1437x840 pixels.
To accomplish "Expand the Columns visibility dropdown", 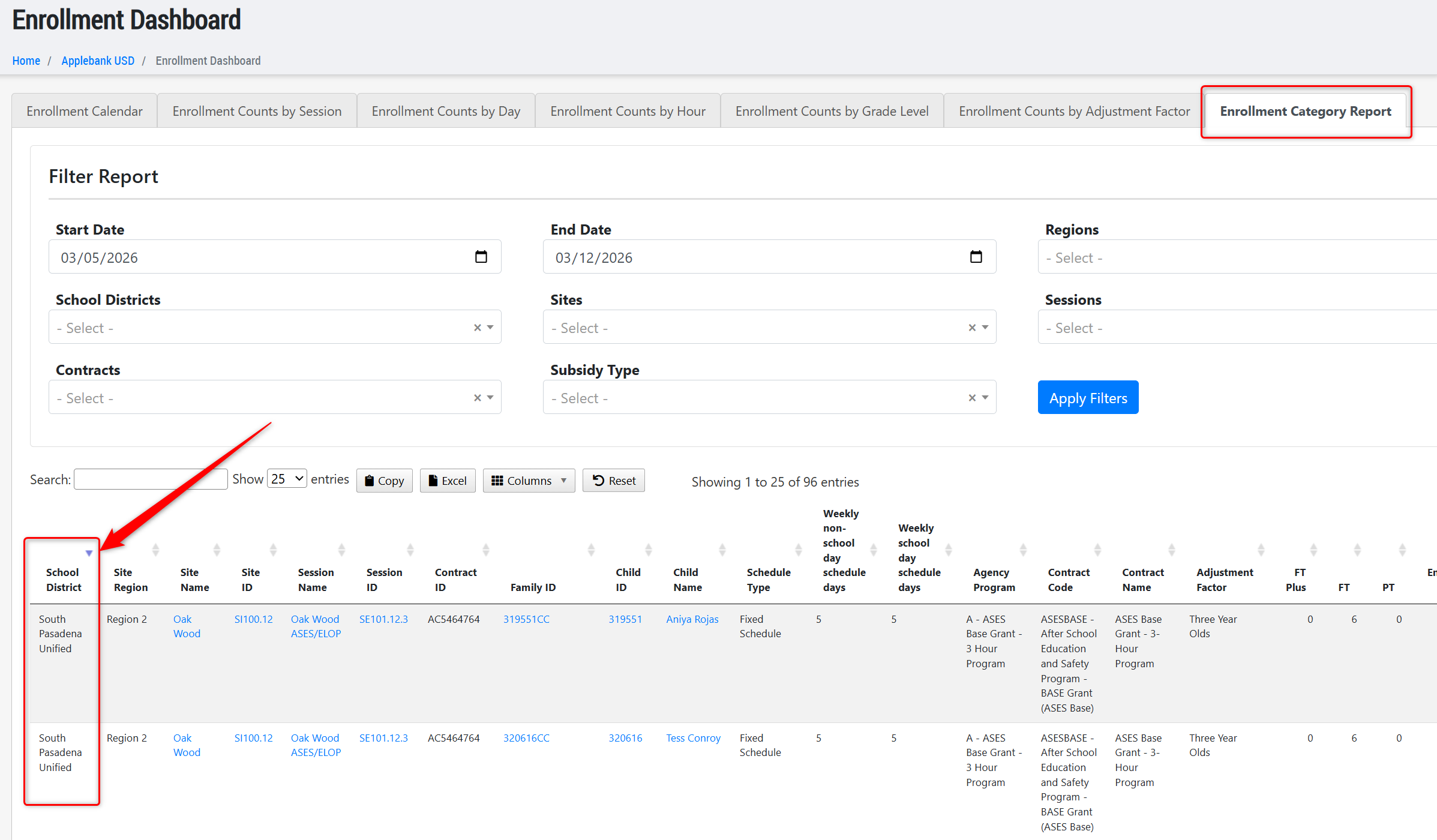I will [x=529, y=481].
